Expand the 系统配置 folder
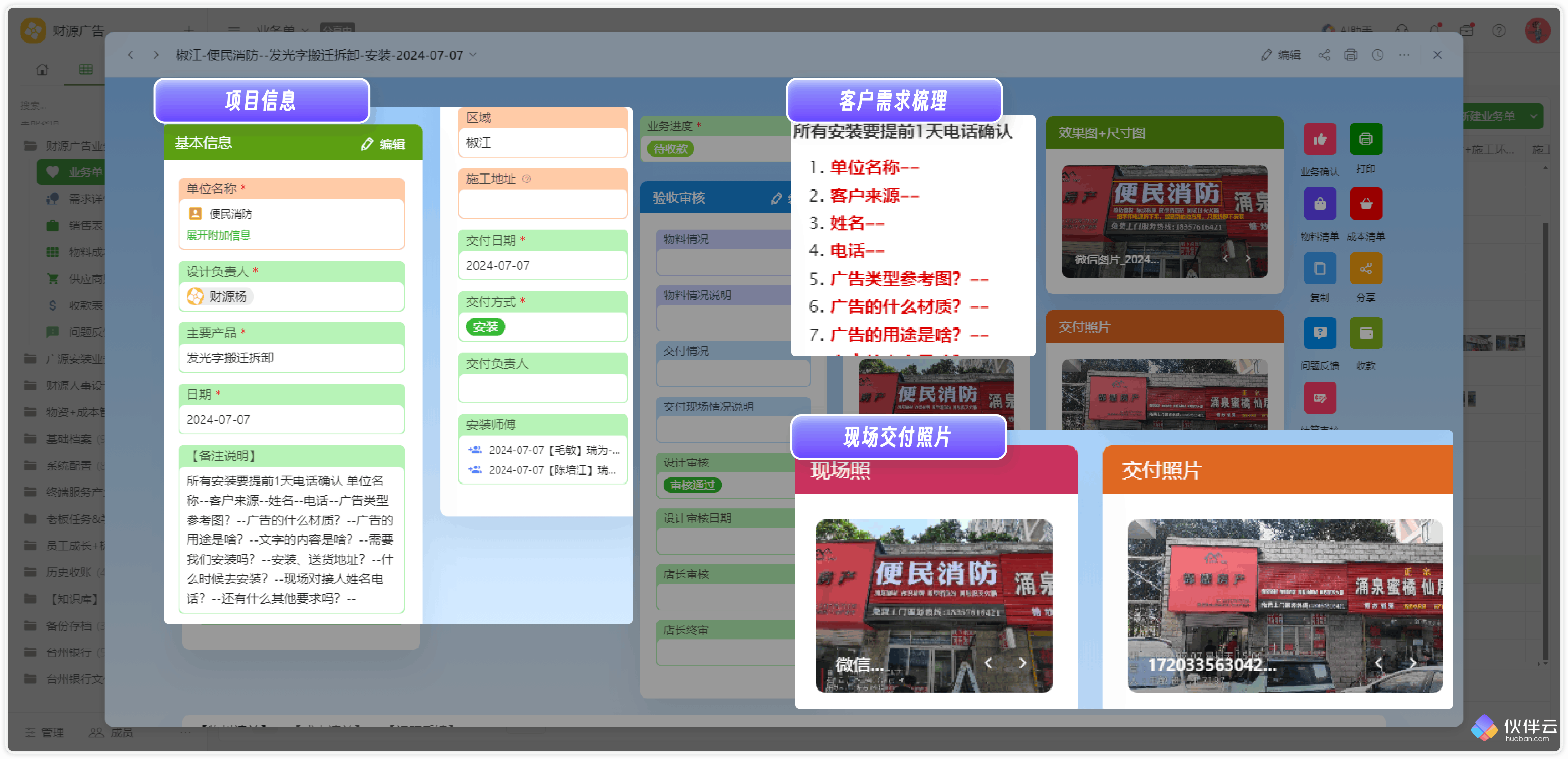This screenshot has width=1568, height=759. tap(30, 465)
